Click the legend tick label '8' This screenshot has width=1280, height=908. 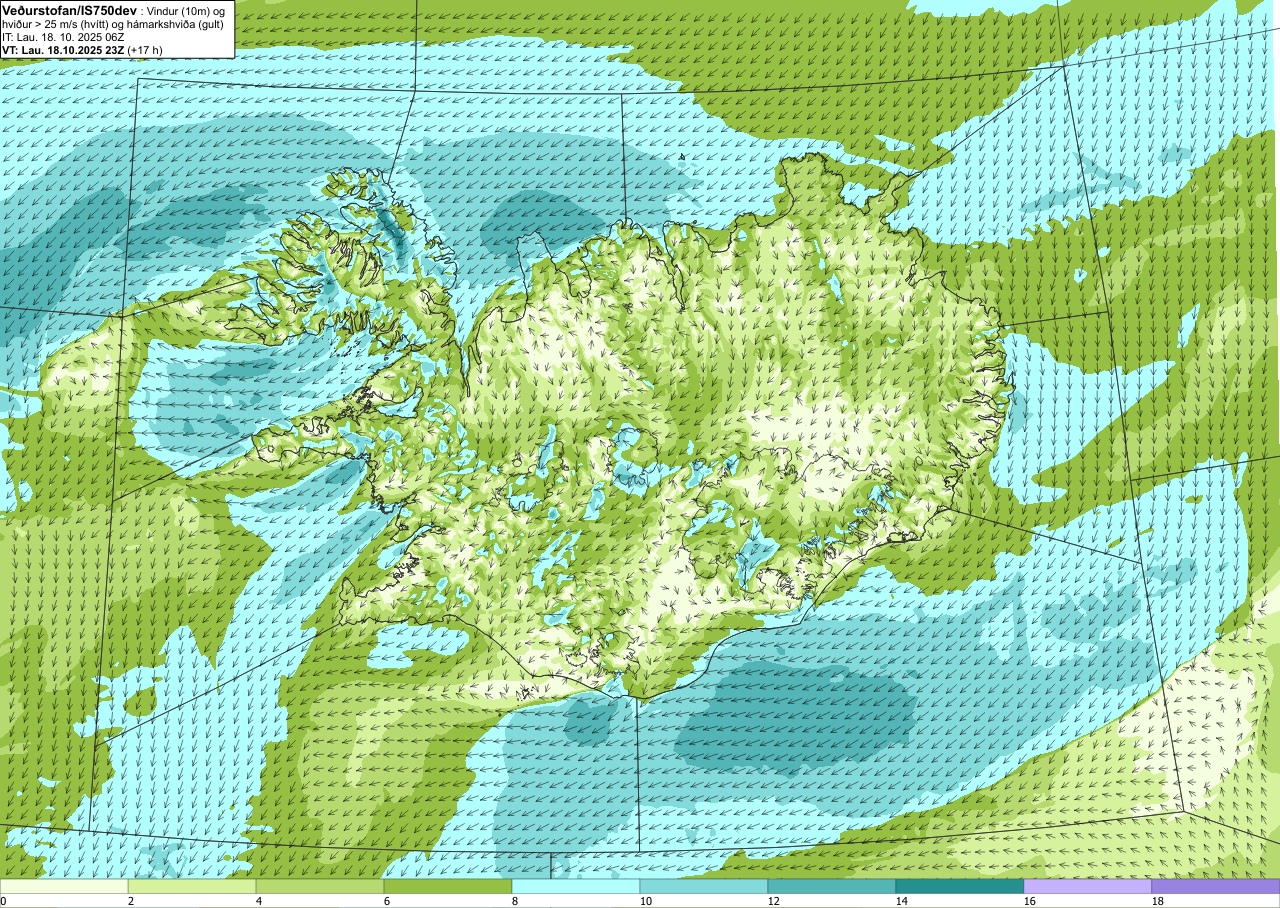click(515, 901)
